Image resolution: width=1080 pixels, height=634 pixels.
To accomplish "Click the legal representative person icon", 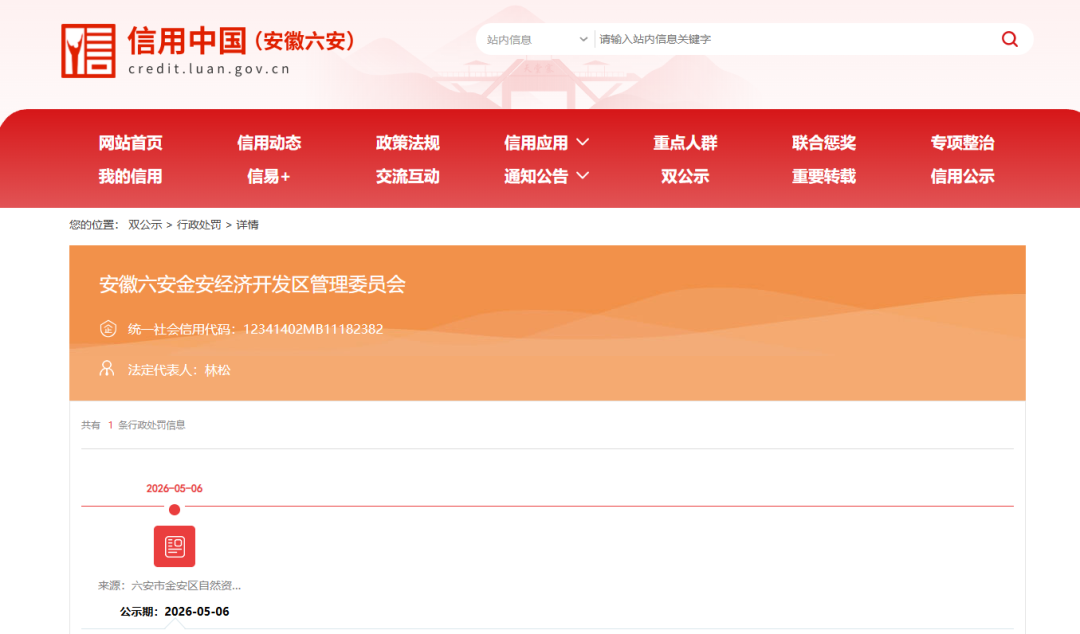I will [x=107, y=369].
